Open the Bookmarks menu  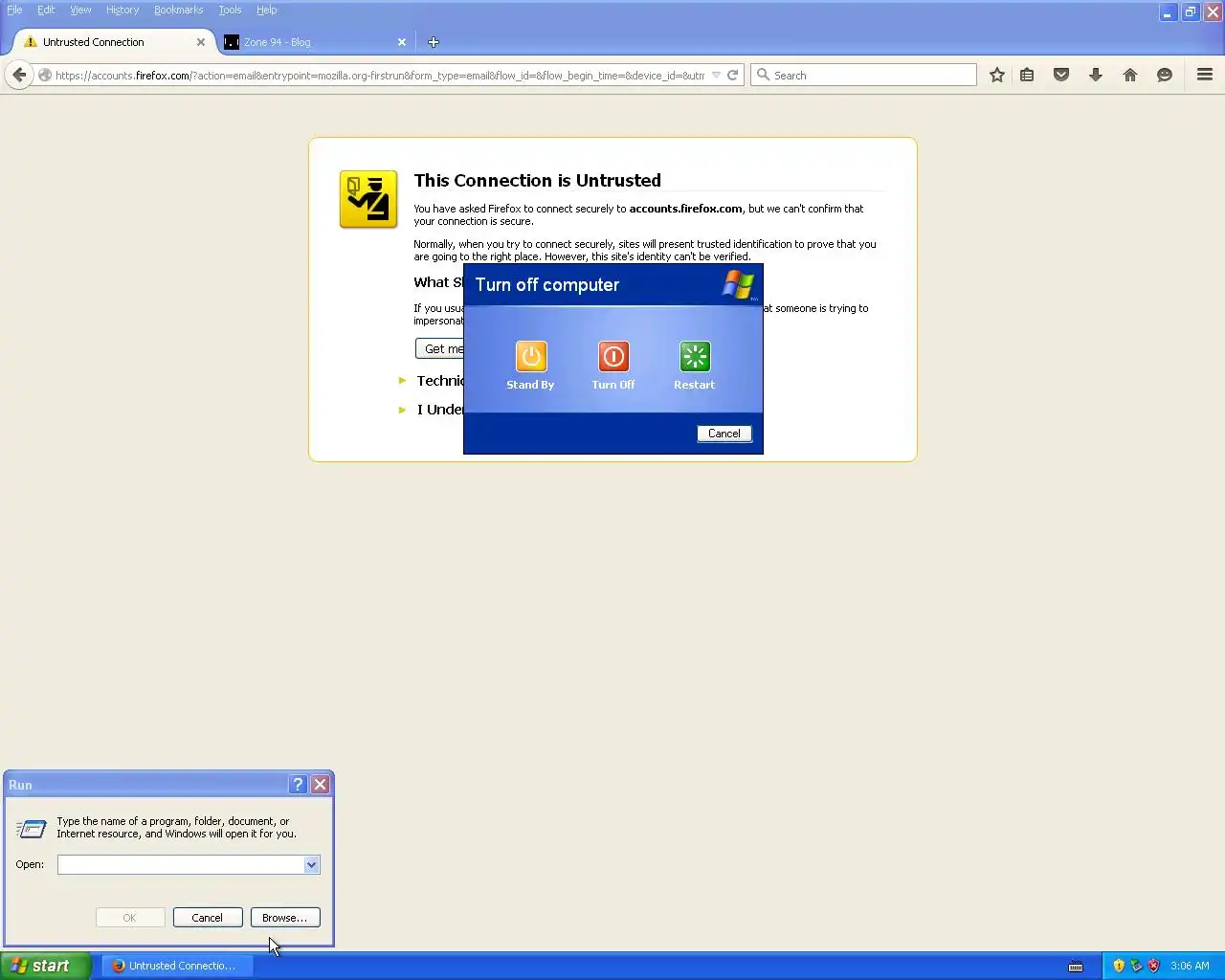pos(178,10)
